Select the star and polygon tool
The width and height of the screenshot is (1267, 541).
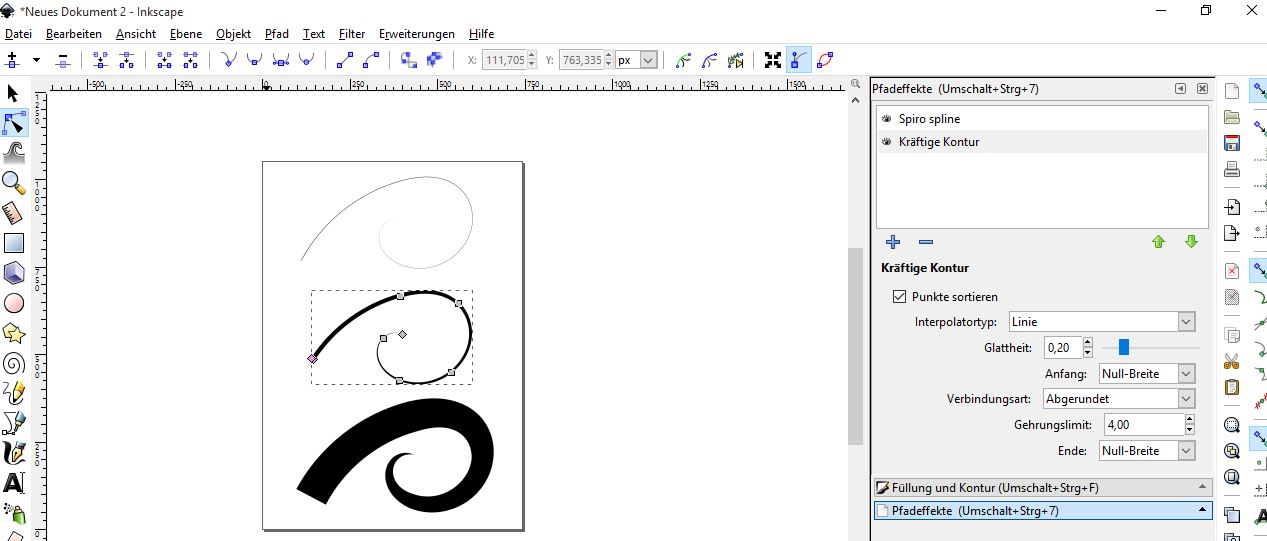[13, 333]
